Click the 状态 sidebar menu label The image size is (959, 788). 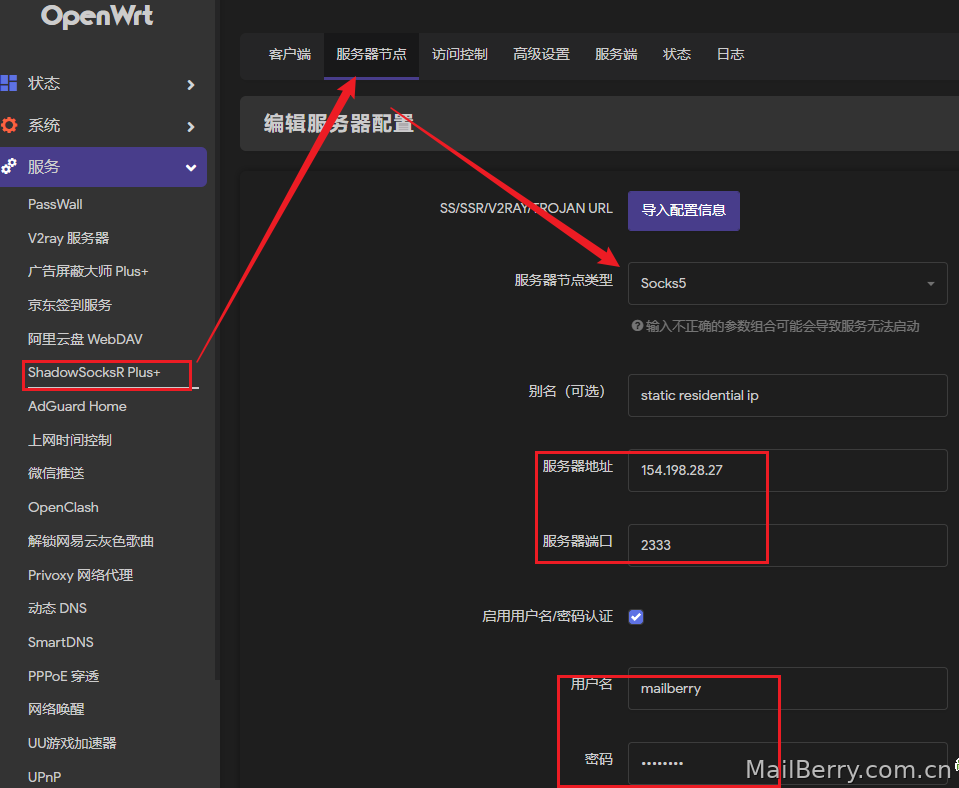(x=44, y=83)
